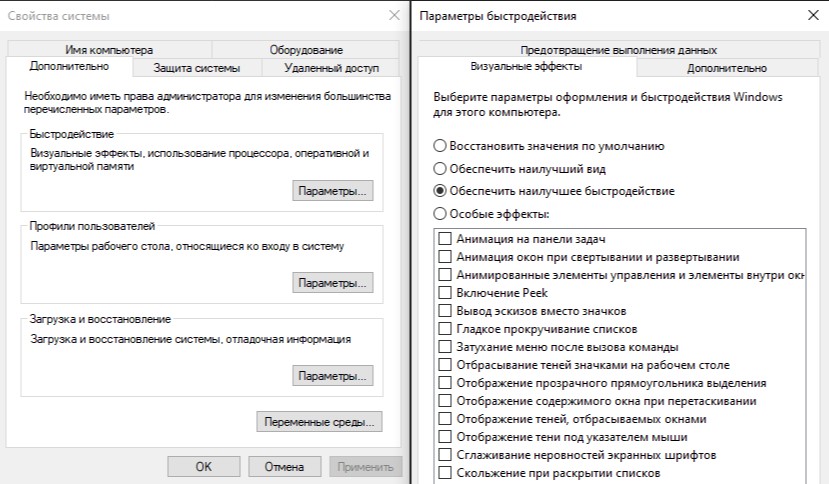Open Параметры in the Быстродействие section

[333, 190]
